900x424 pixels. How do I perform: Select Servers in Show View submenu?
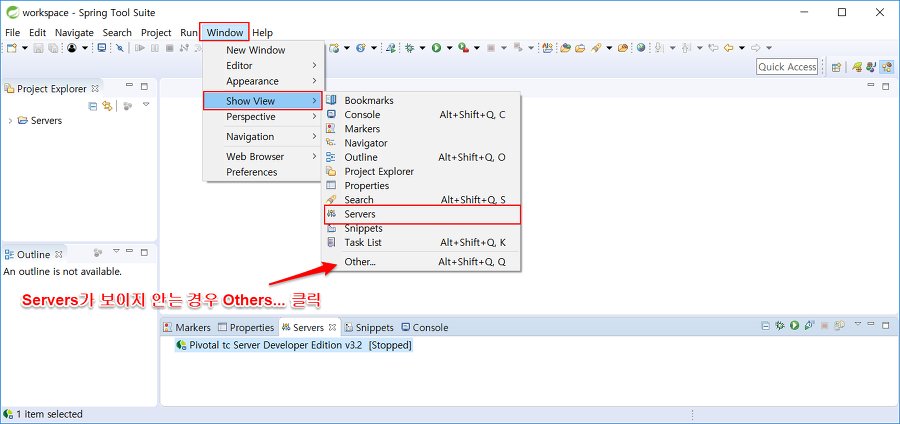[x=422, y=214]
